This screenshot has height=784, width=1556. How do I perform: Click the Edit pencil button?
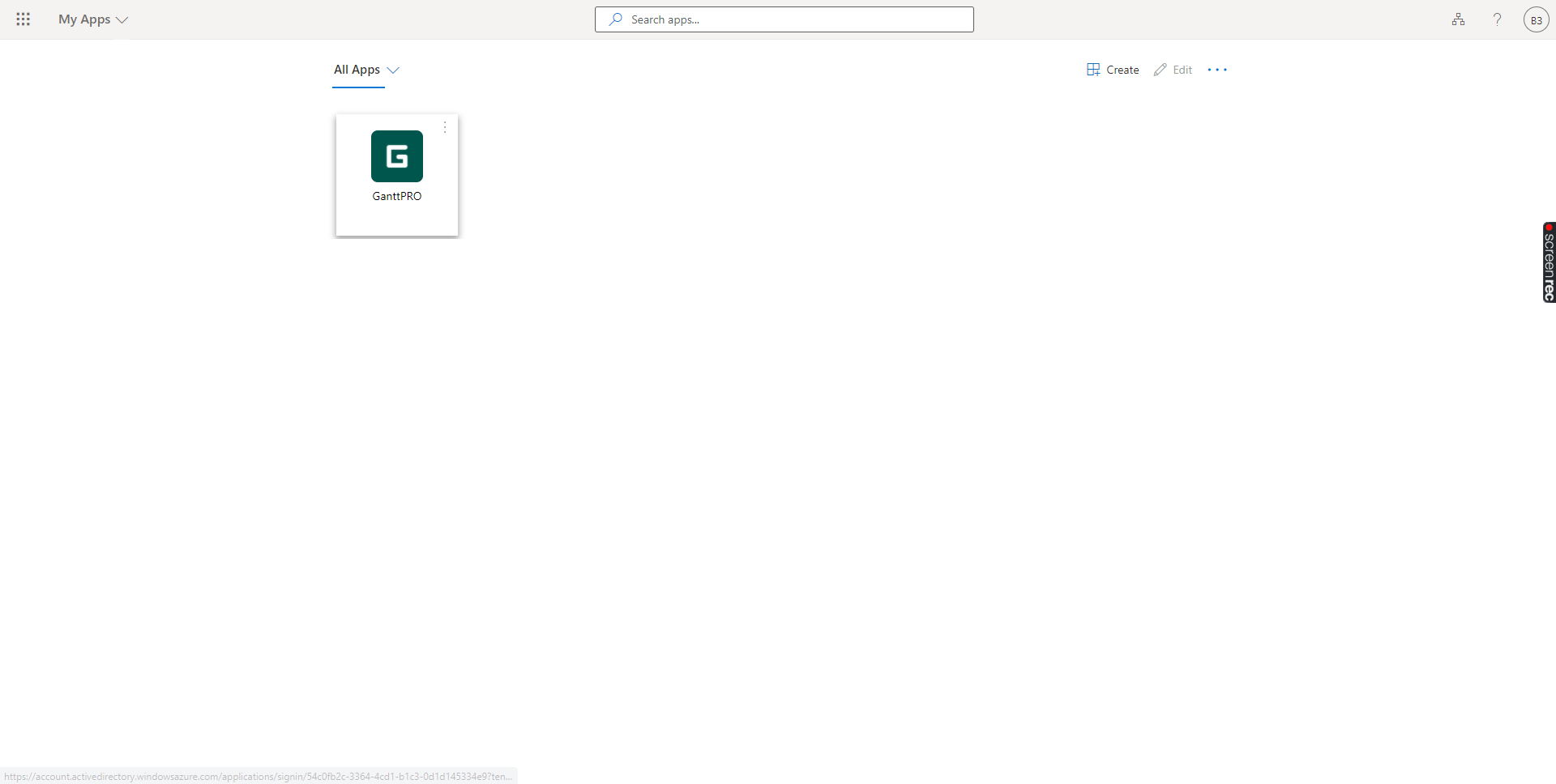pyautogui.click(x=1173, y=70)
